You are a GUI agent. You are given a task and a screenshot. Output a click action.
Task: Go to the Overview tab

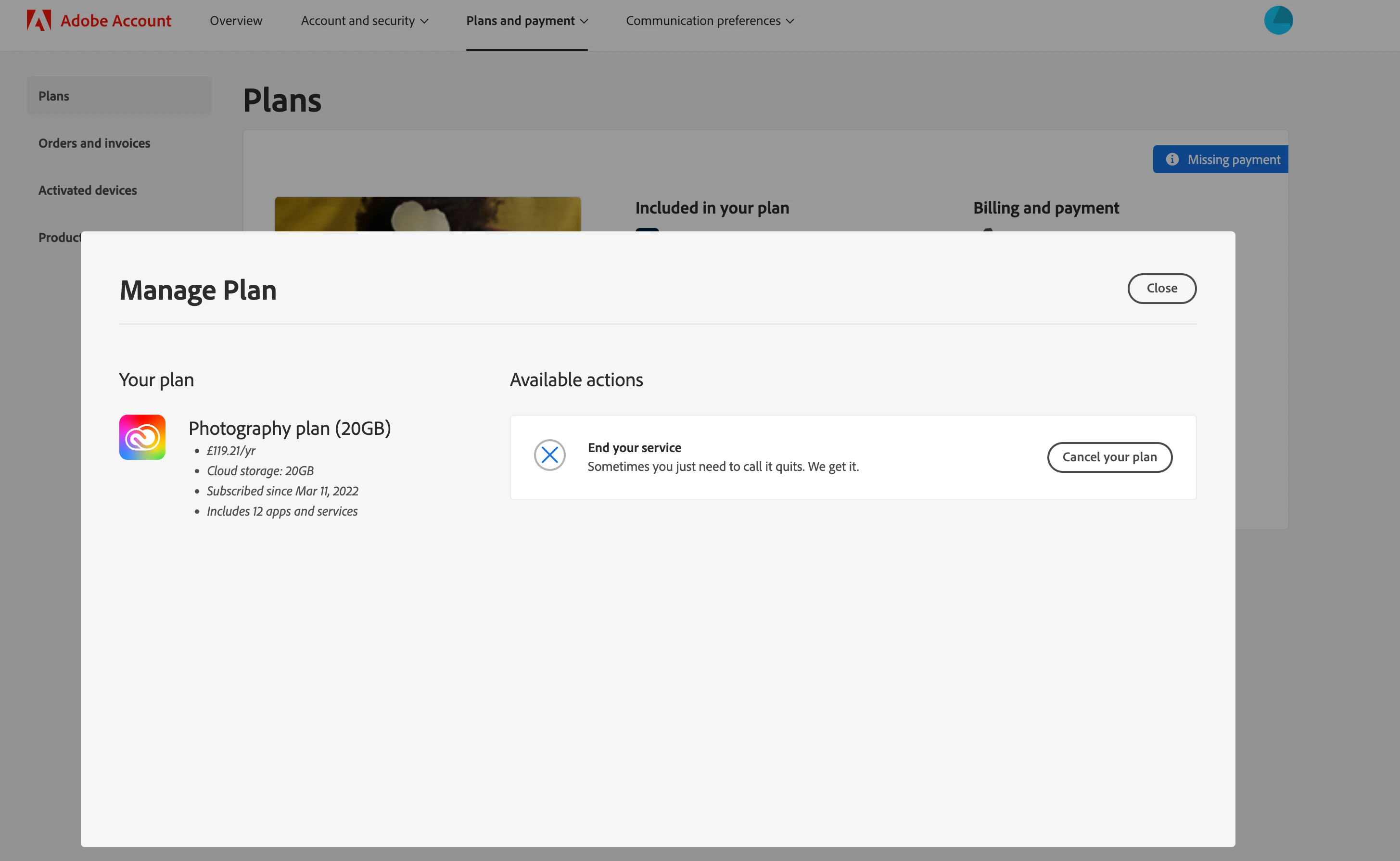(236, 21)
